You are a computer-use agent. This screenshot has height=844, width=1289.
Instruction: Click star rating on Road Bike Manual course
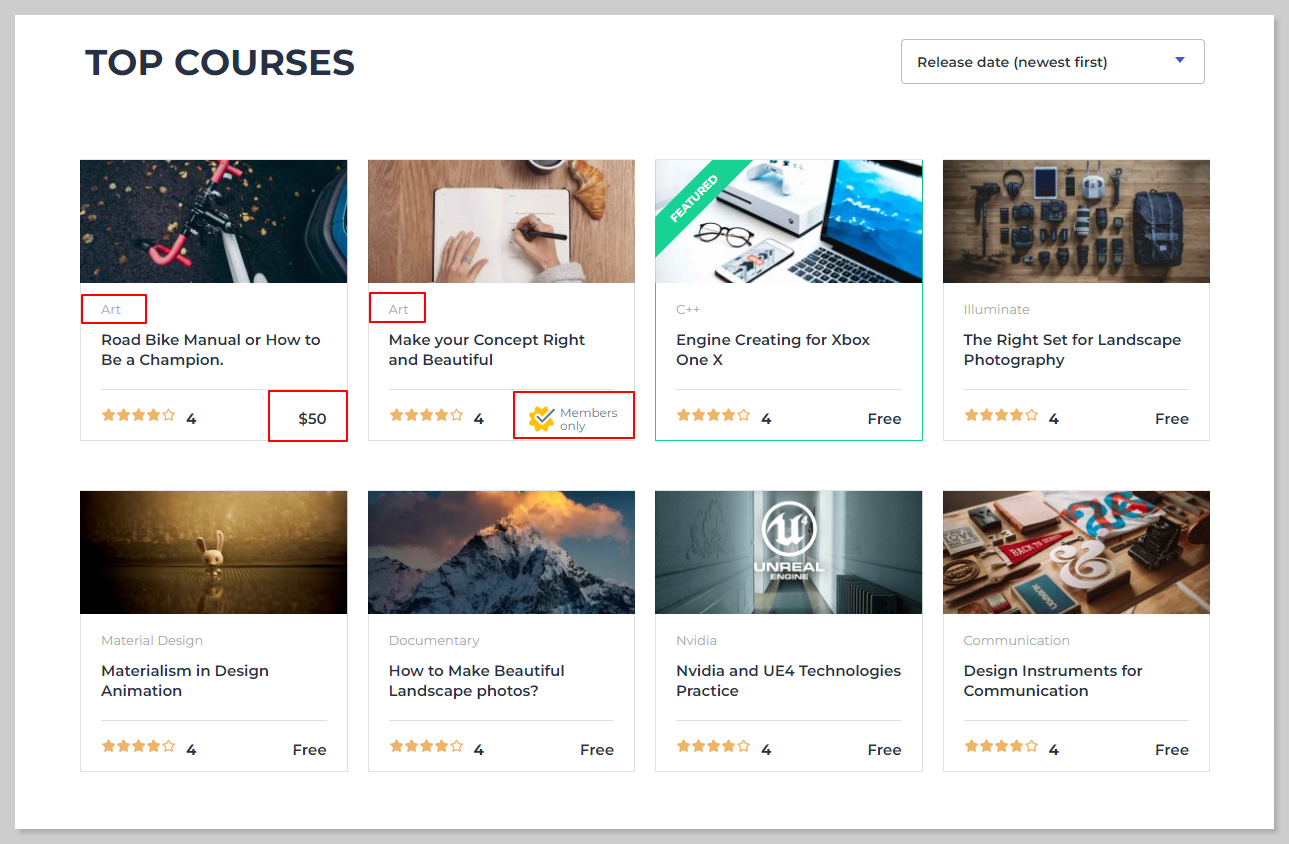click(138, 415)
